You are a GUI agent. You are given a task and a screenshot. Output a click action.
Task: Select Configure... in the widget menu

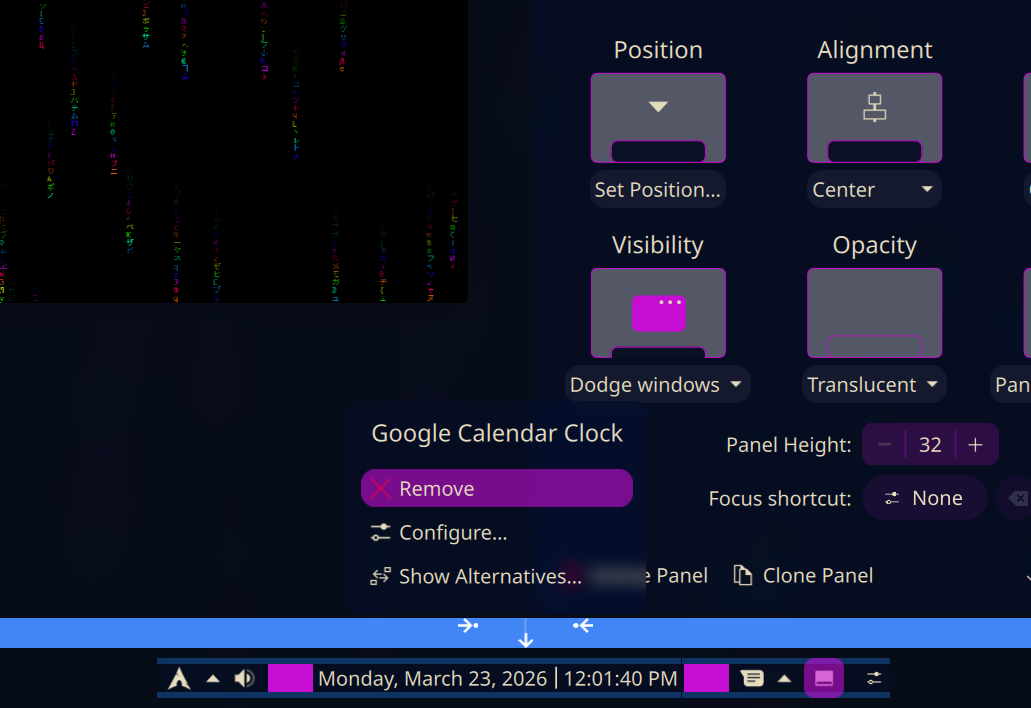click(452, 533)
